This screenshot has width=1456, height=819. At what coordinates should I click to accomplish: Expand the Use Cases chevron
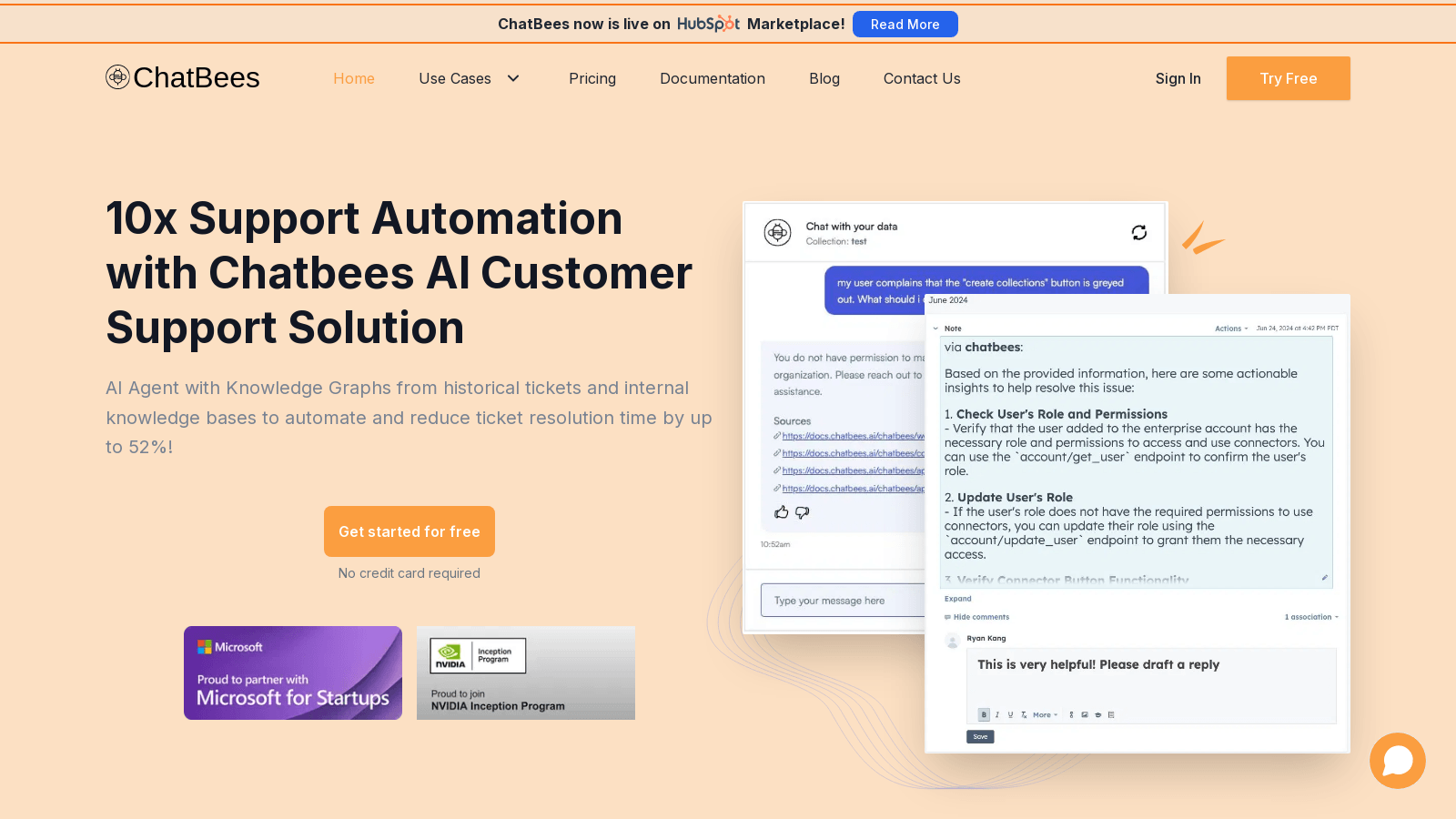[x=513, y=78]
